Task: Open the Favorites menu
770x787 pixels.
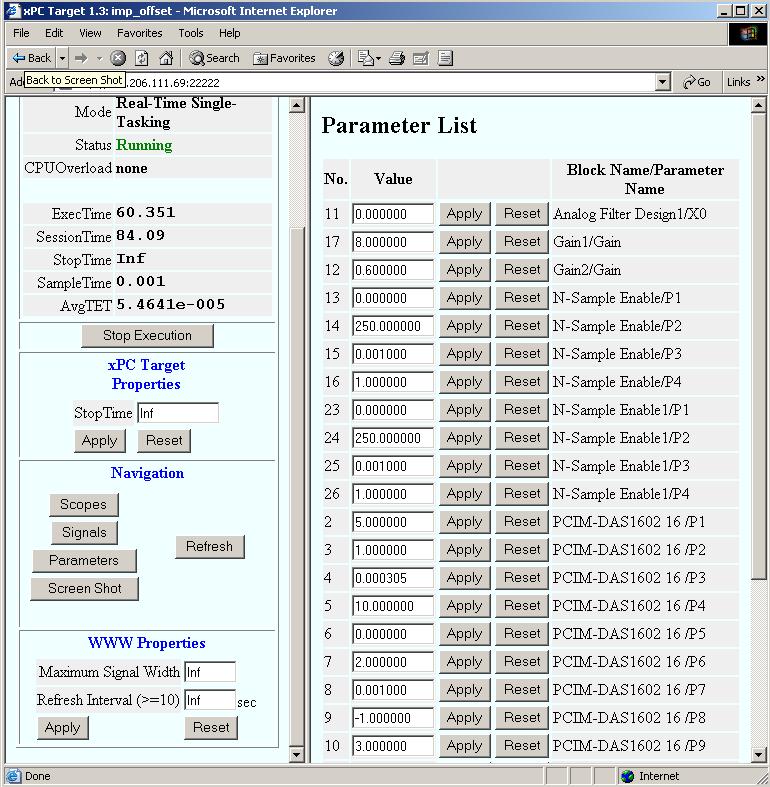Action: coord(140,33)
